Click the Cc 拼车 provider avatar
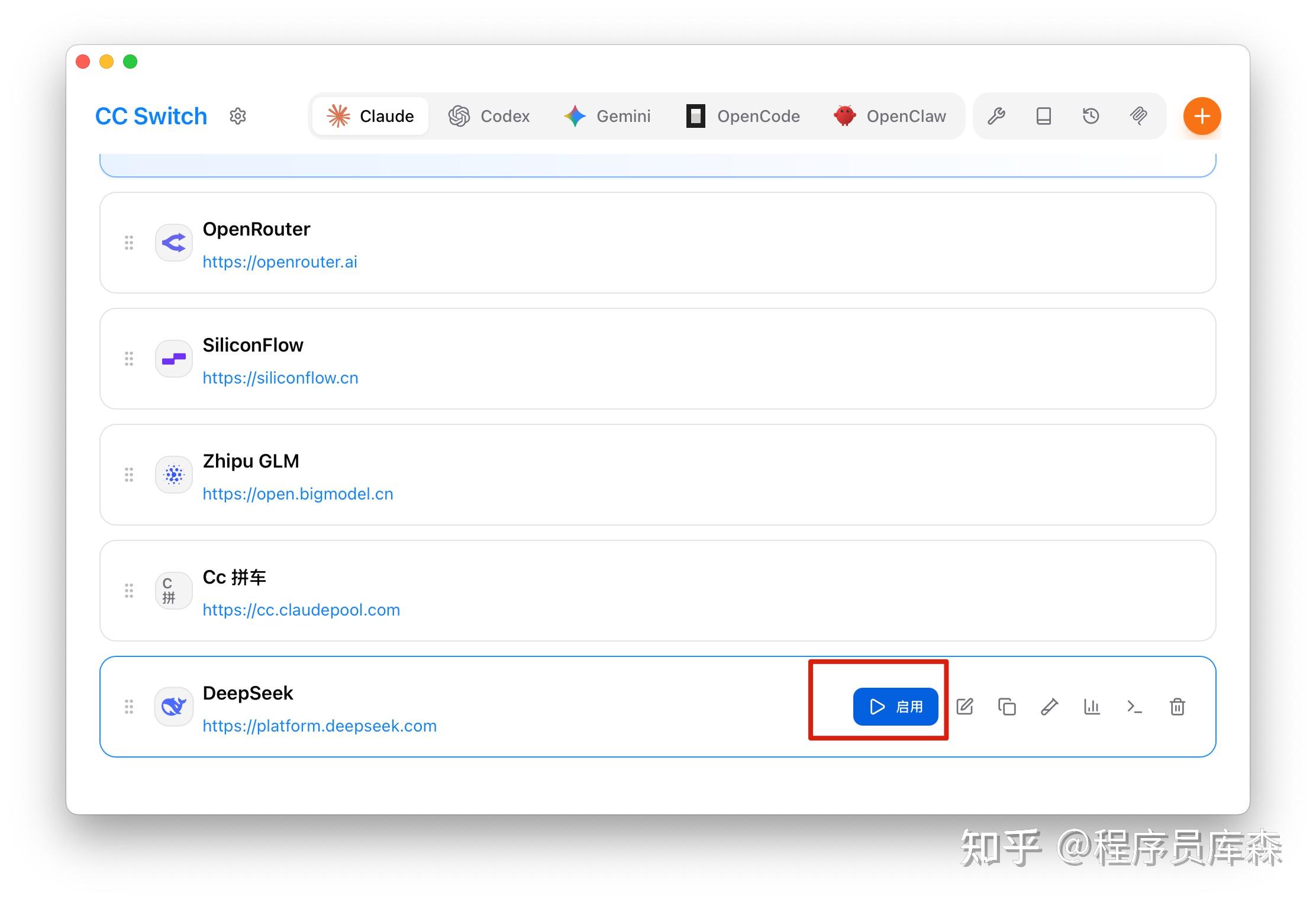 coord(174,591)
